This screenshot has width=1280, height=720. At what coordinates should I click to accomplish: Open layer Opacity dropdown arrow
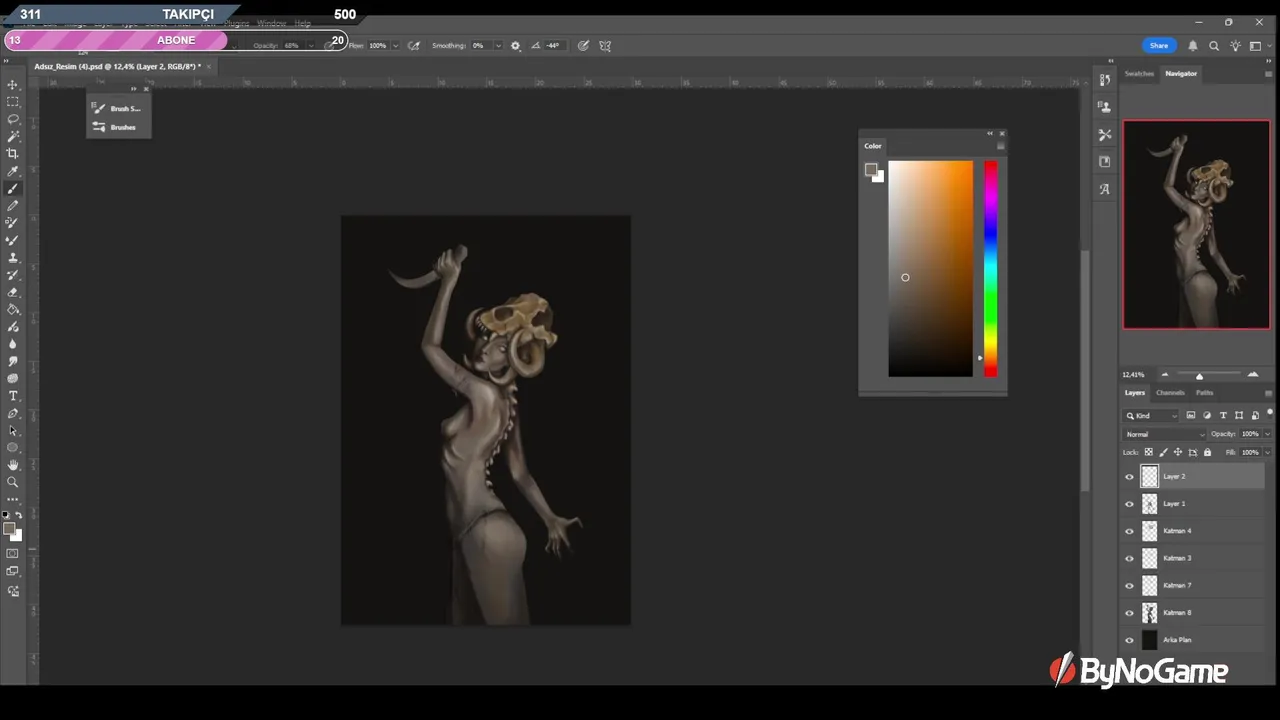point(1267,434)
